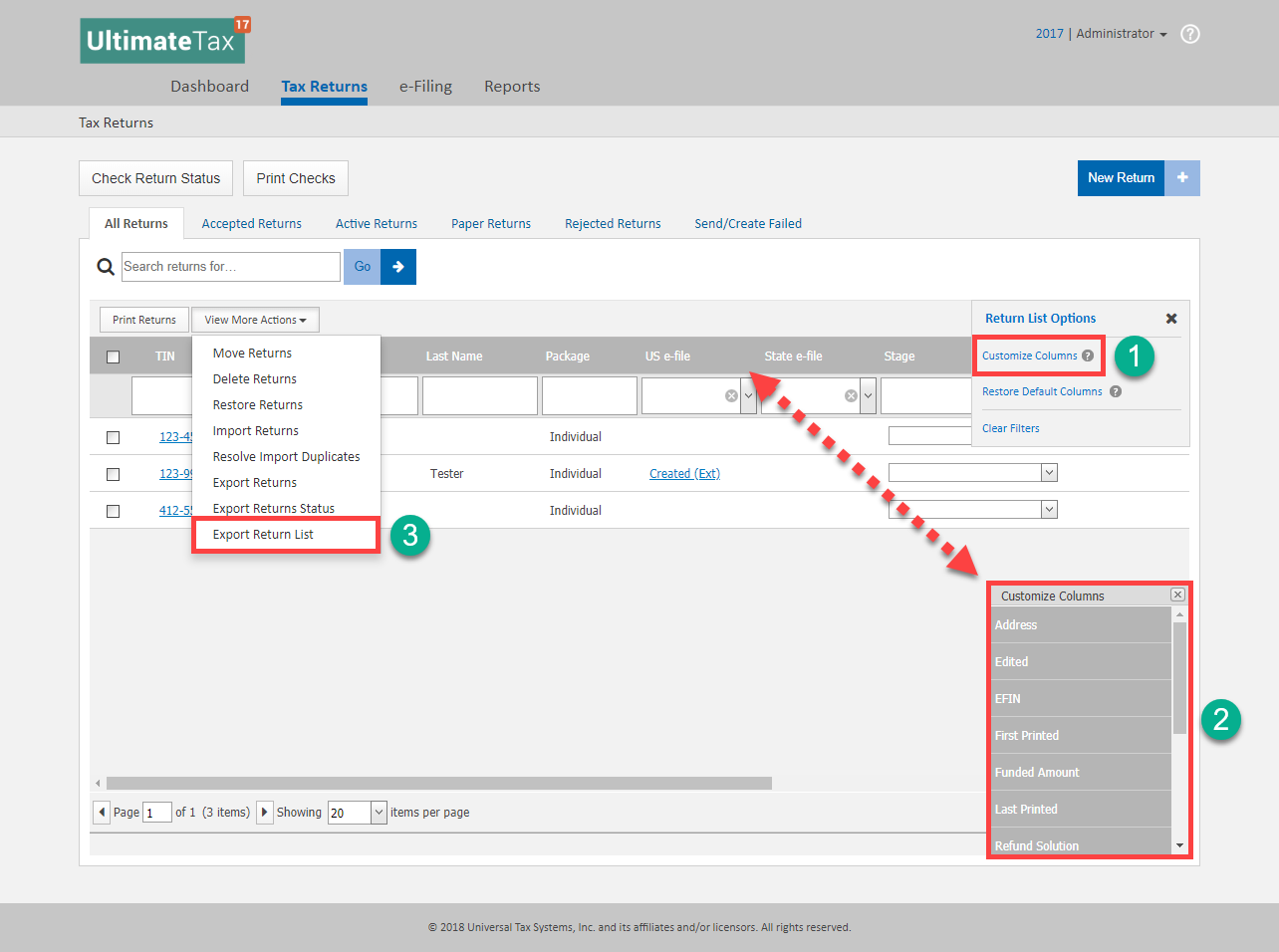Viewport: 1279px width, 952px height.
Task: Check the 412 return row checkbox
Action: (113, 511)
